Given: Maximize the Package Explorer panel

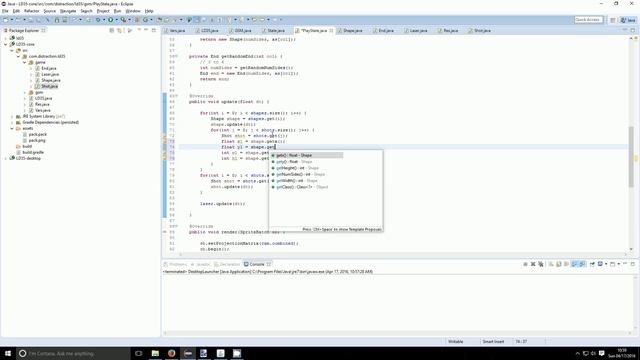Looking at the screenshot, I should tap(154, 30).
